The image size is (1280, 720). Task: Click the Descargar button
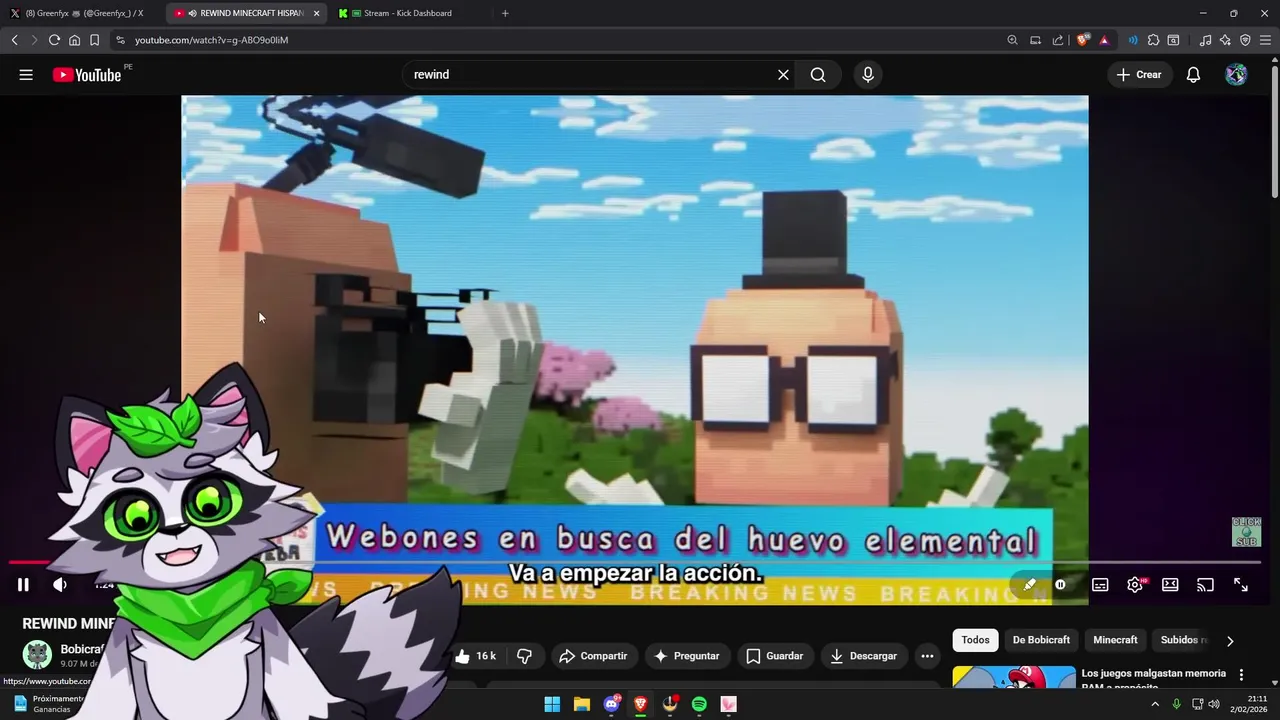864,656
